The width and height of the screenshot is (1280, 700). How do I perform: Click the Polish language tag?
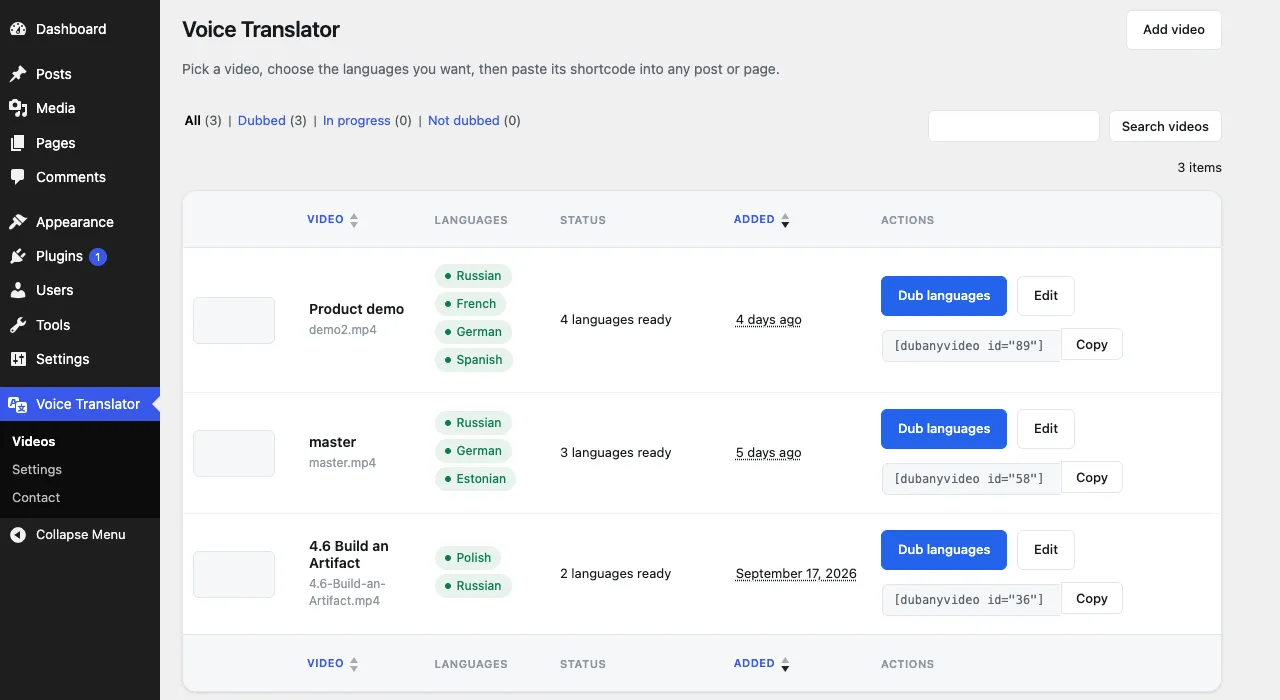[469, 558]
